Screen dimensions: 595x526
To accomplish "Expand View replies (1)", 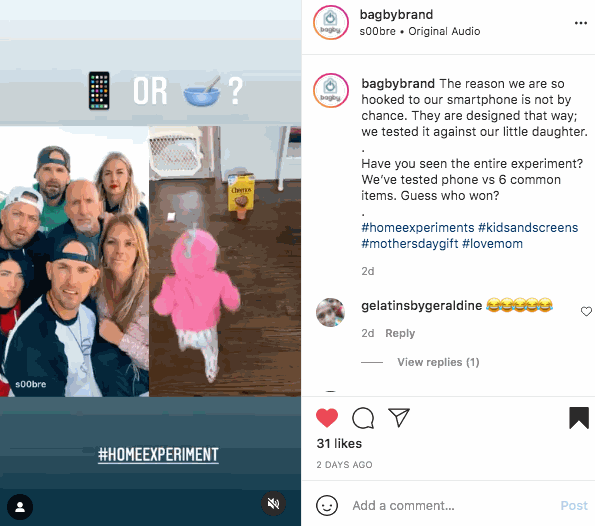I will point(438,362).
